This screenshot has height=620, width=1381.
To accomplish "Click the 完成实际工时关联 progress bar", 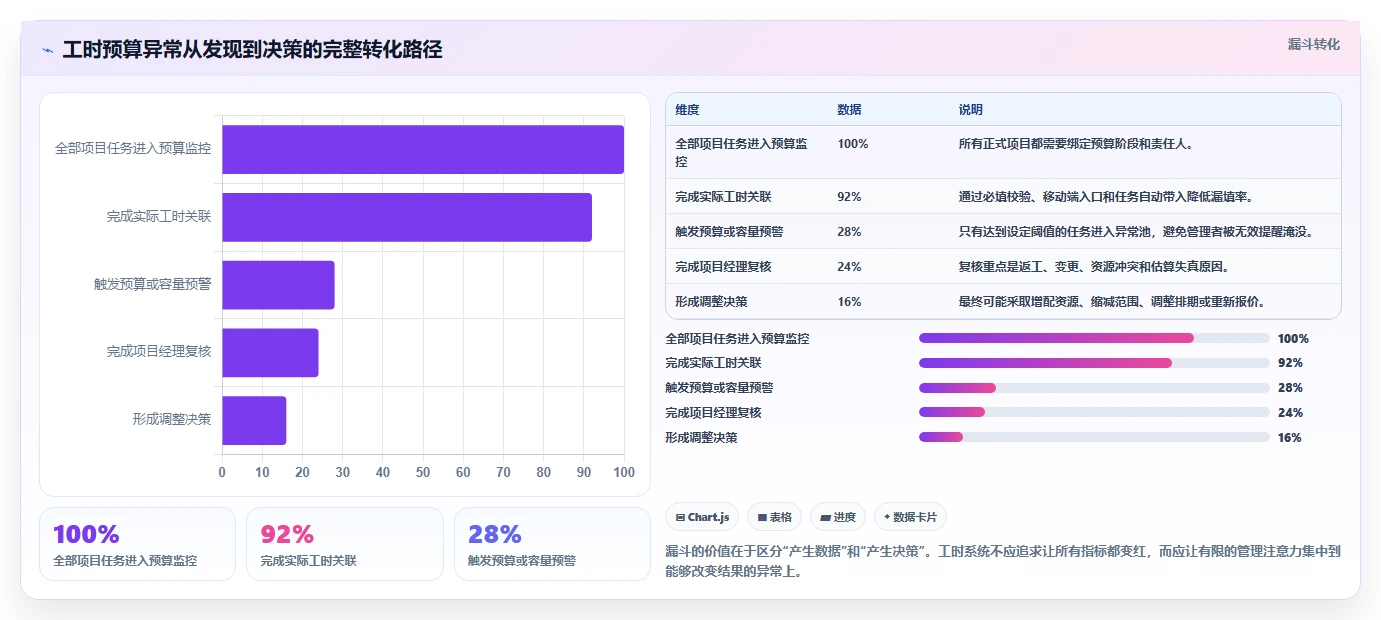I will click(x=1094, y=363).
